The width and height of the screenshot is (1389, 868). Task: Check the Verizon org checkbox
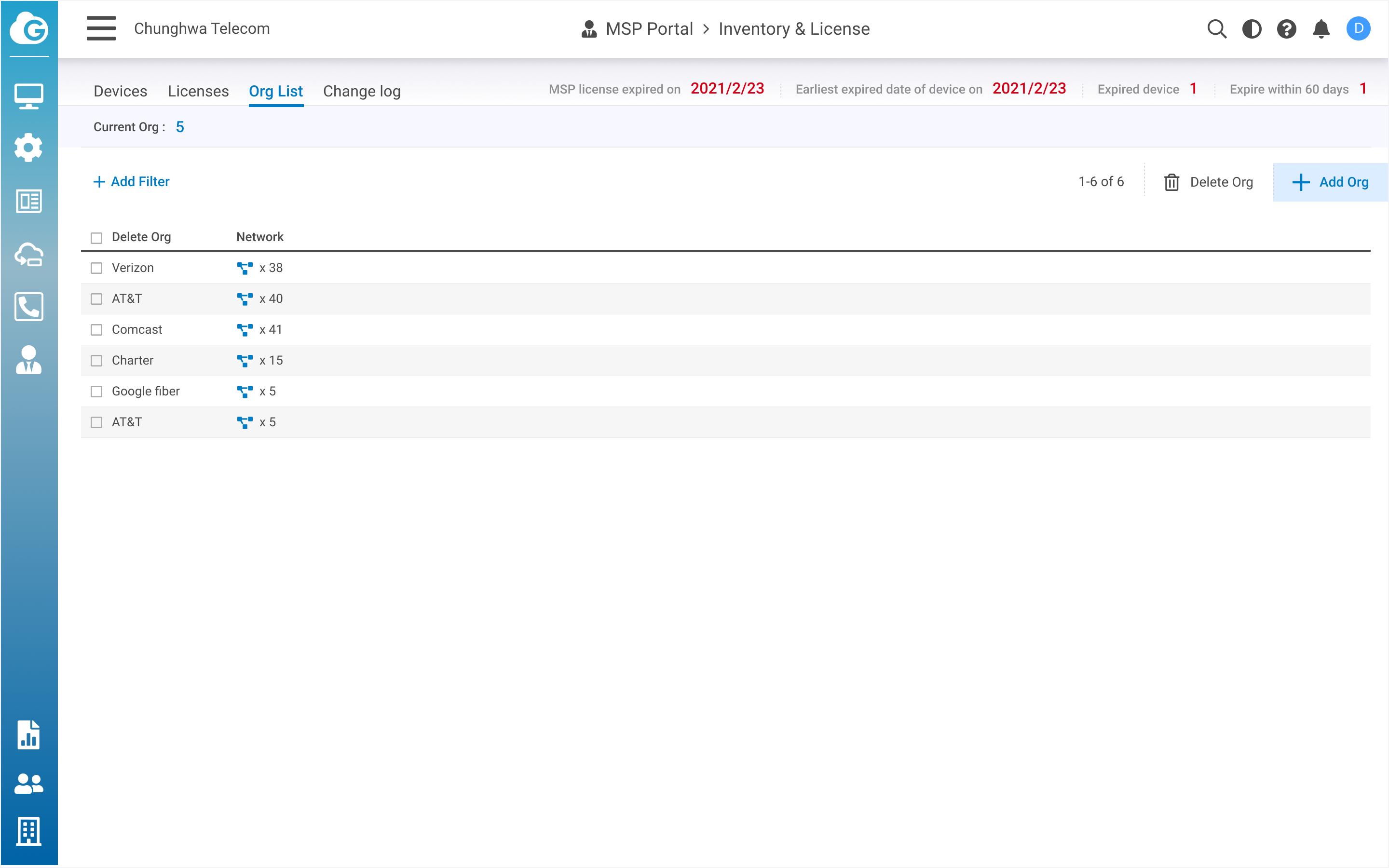coord(96,268)
